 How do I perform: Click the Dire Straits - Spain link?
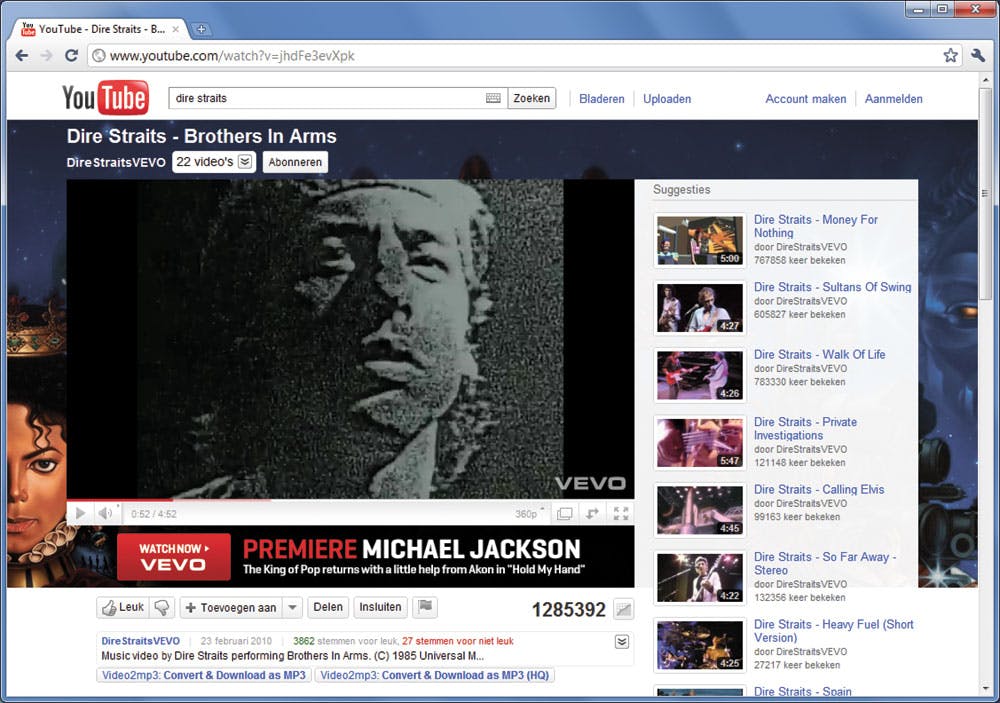point(802,692)
